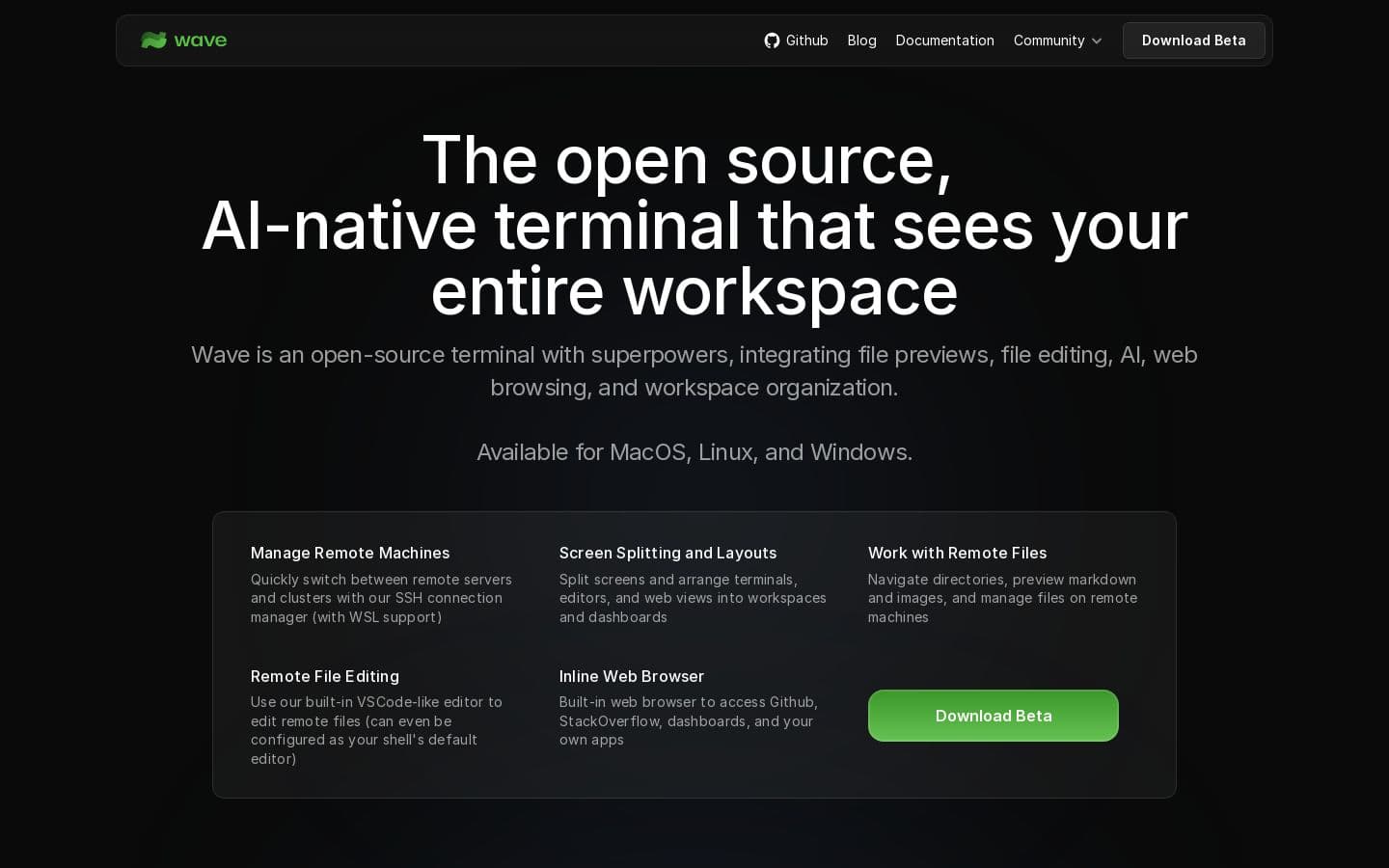1389x868 pixels.
Task: Open Community options using its down arrow
Action: 1097,41
